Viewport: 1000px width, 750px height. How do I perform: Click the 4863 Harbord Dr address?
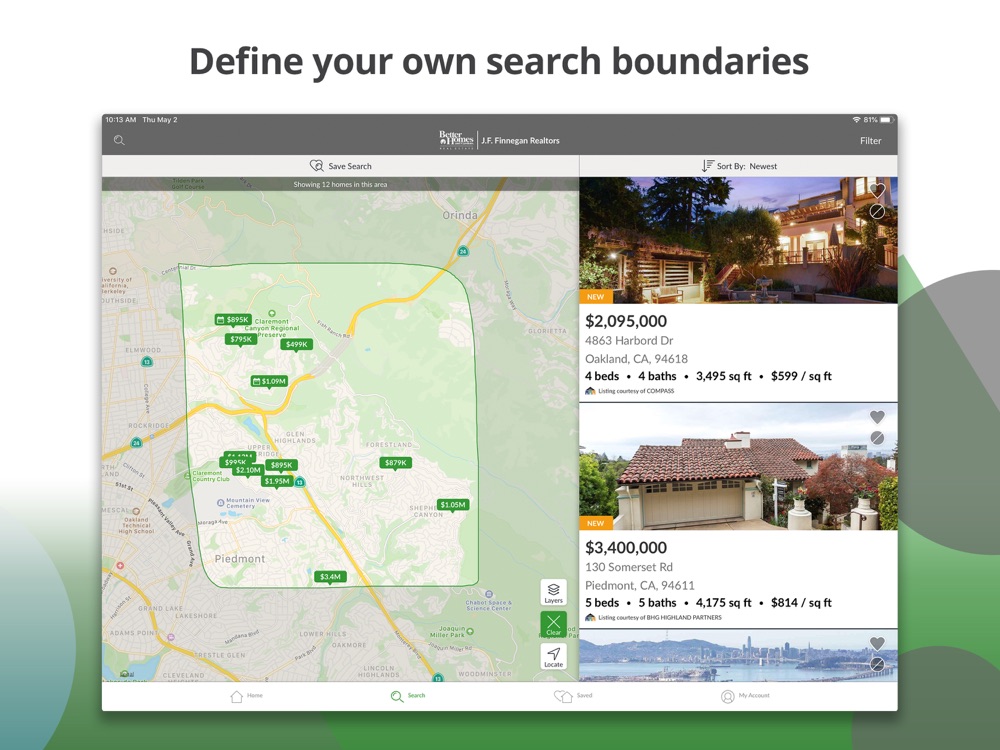(x=629, y=341)
